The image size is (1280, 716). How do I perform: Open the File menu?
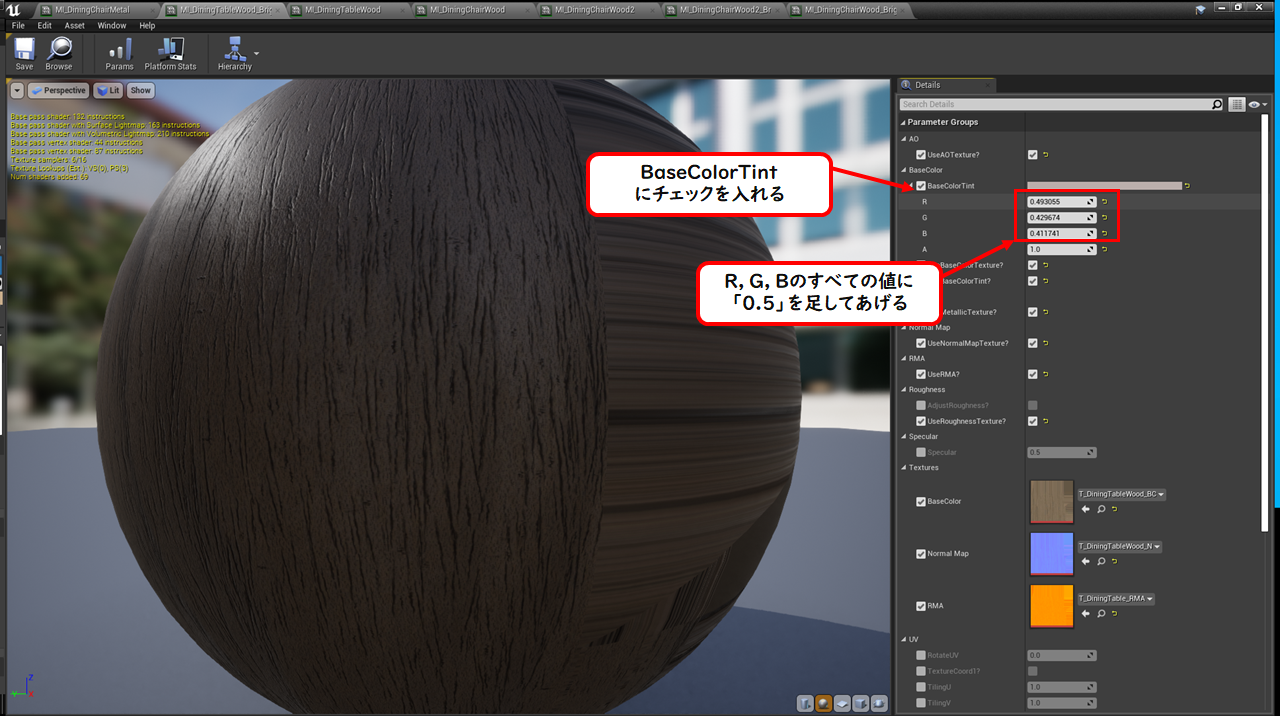[18, 25]
